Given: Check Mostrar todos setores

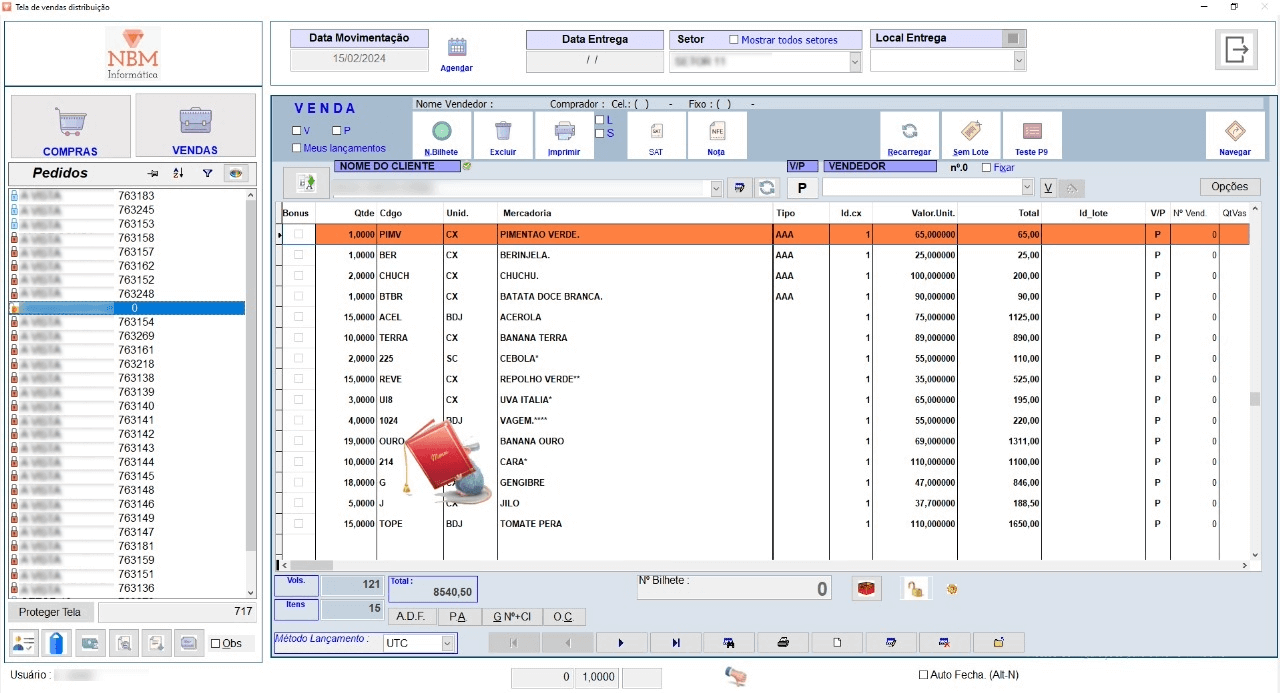Looking at the screenshot, I should [x=734, y=40].
